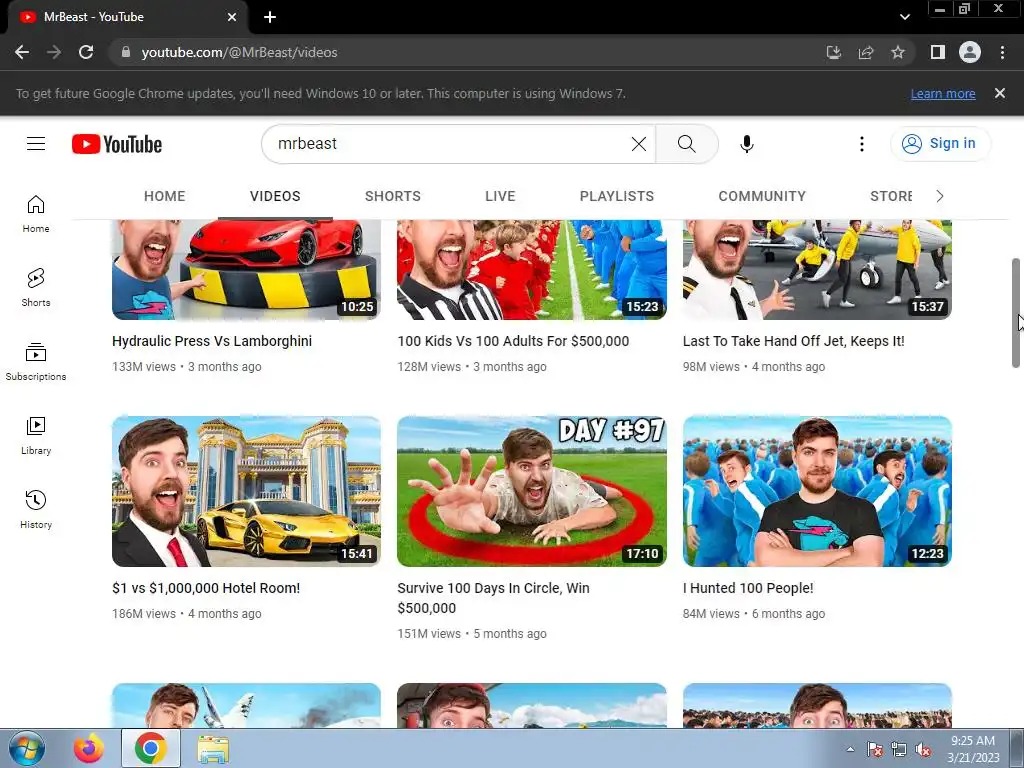Go back with browser back arrow
Viewport: 1024px width, 768px height.
click(x=22, y=52)
